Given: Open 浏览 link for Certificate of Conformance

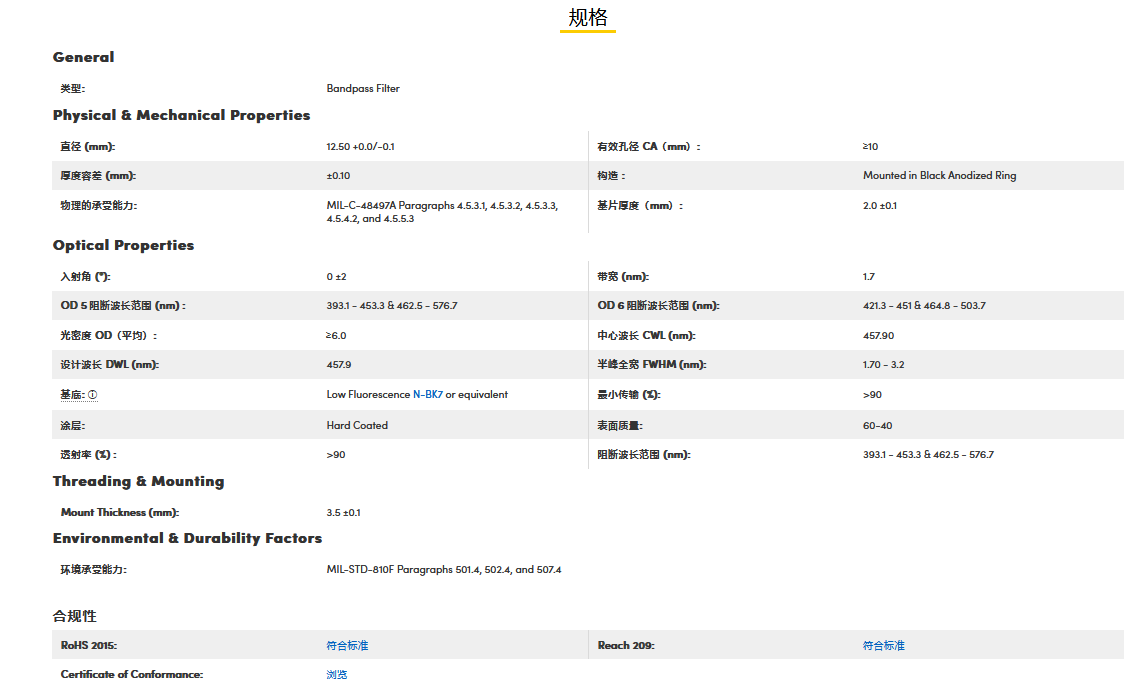Looking at the screenshot, I should coord(337,675).
